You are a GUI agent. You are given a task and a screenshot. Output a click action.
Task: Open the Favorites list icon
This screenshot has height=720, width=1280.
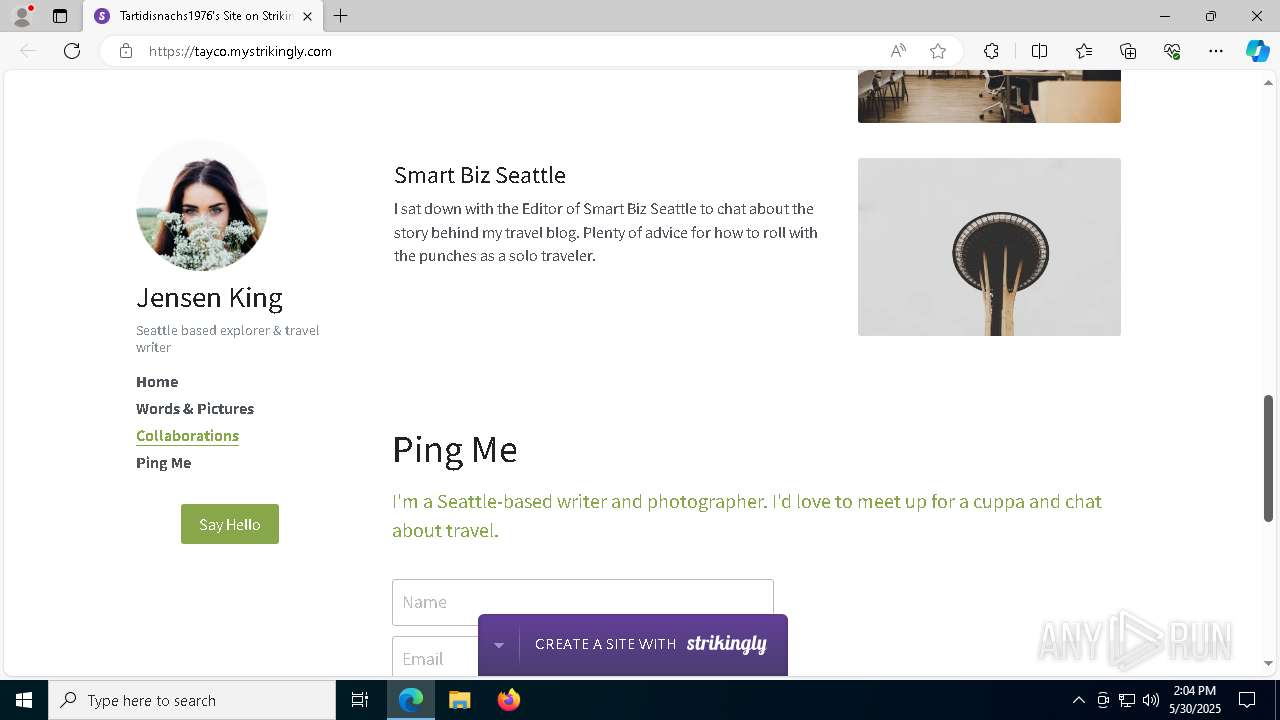pyautogui.click(x=1084, y=51)
